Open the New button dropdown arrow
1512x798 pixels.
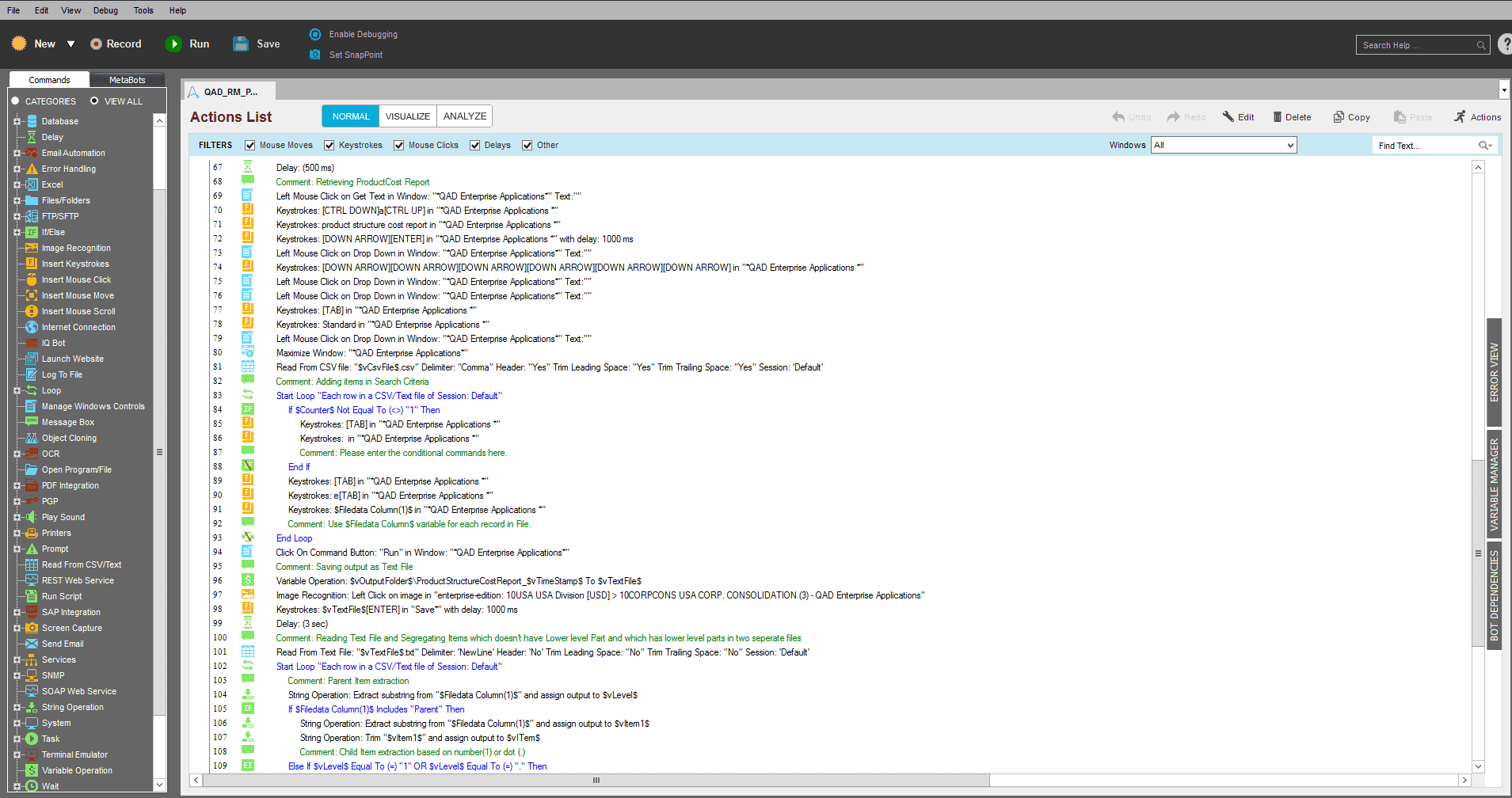click(70, 44)
